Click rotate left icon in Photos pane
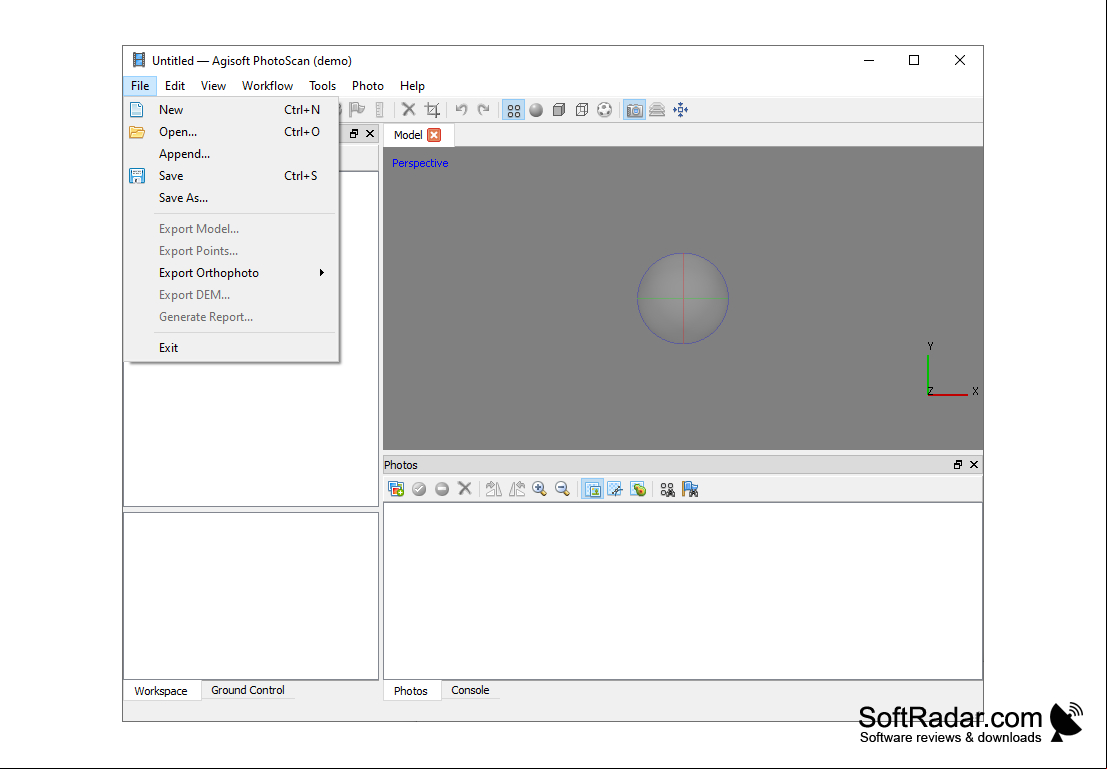 517,489
